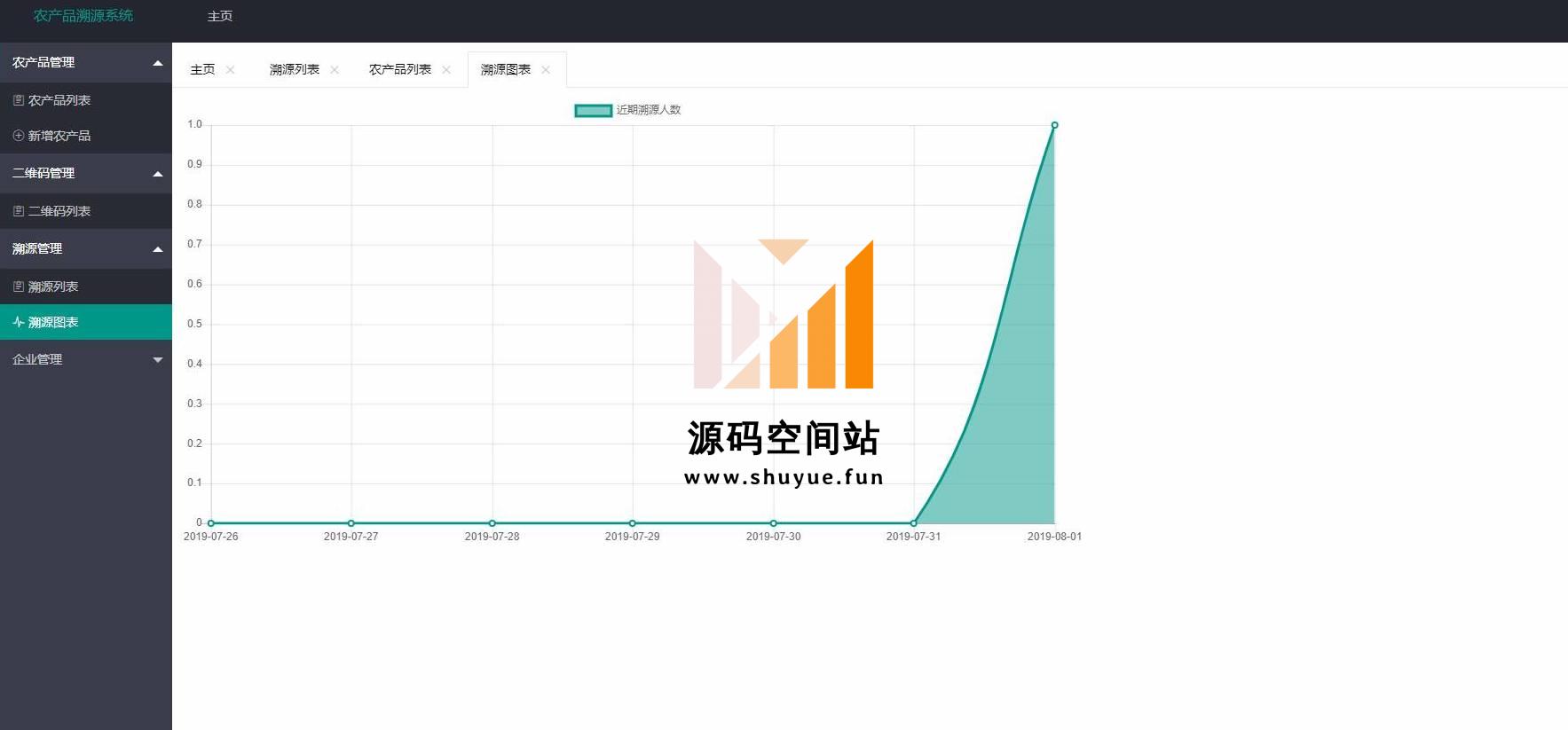This screenshot has width=1568, height=730.
Task: Click the y-axis label 1.0
Action: click(194, 124)
